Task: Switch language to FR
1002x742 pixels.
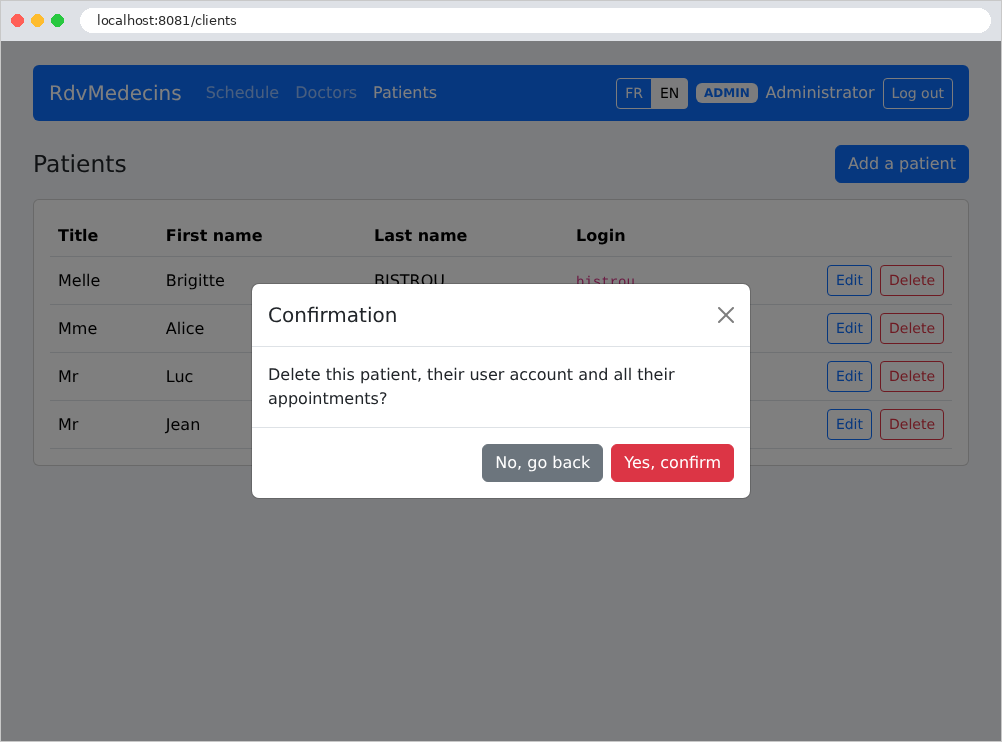Action: [x=634, y=93]
